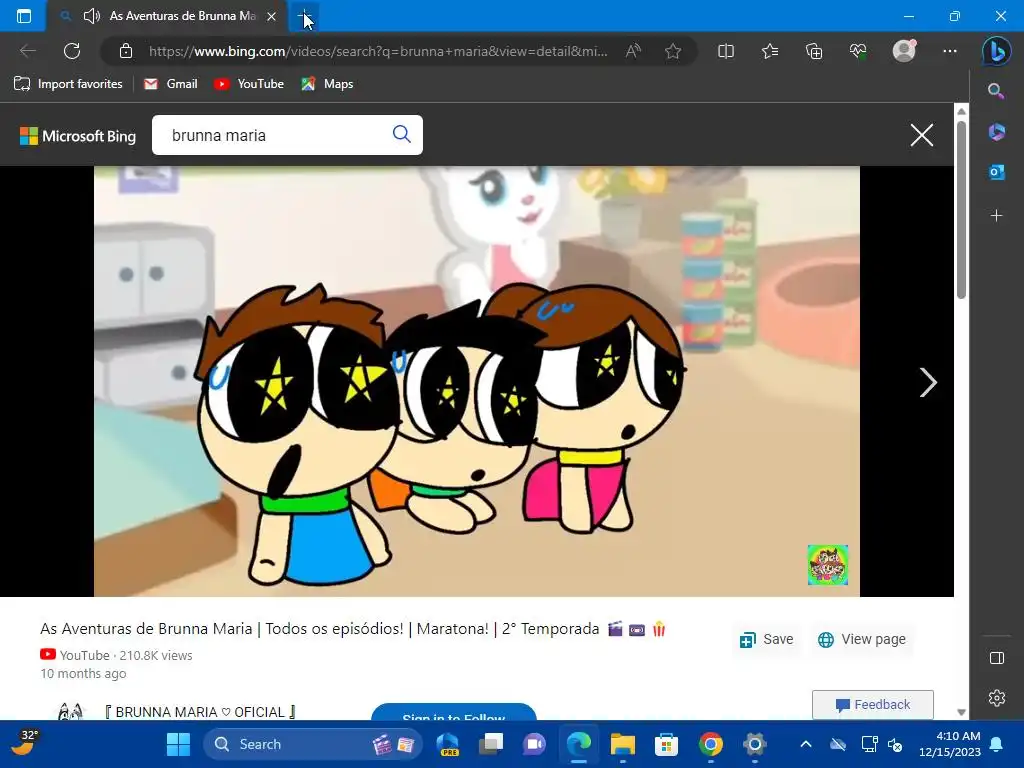The image size is (1024, 768).
Task: Click the taskbar Search box
Action: pos(312,744)
